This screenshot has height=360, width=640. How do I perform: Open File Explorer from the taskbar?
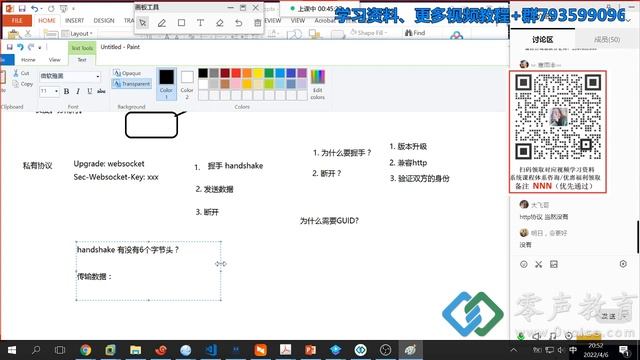135,350
